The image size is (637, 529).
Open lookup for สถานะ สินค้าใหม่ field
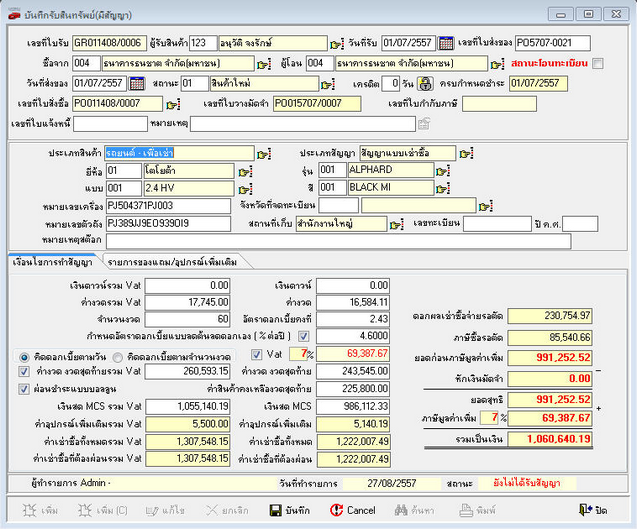click(x=328, y=84)
